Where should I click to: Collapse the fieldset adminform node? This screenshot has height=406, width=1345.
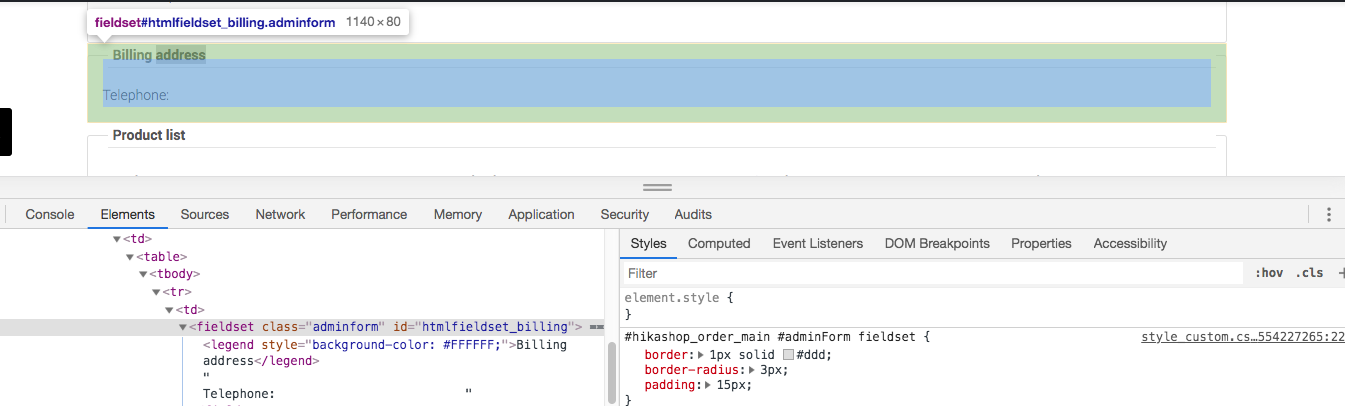point(182,327)
